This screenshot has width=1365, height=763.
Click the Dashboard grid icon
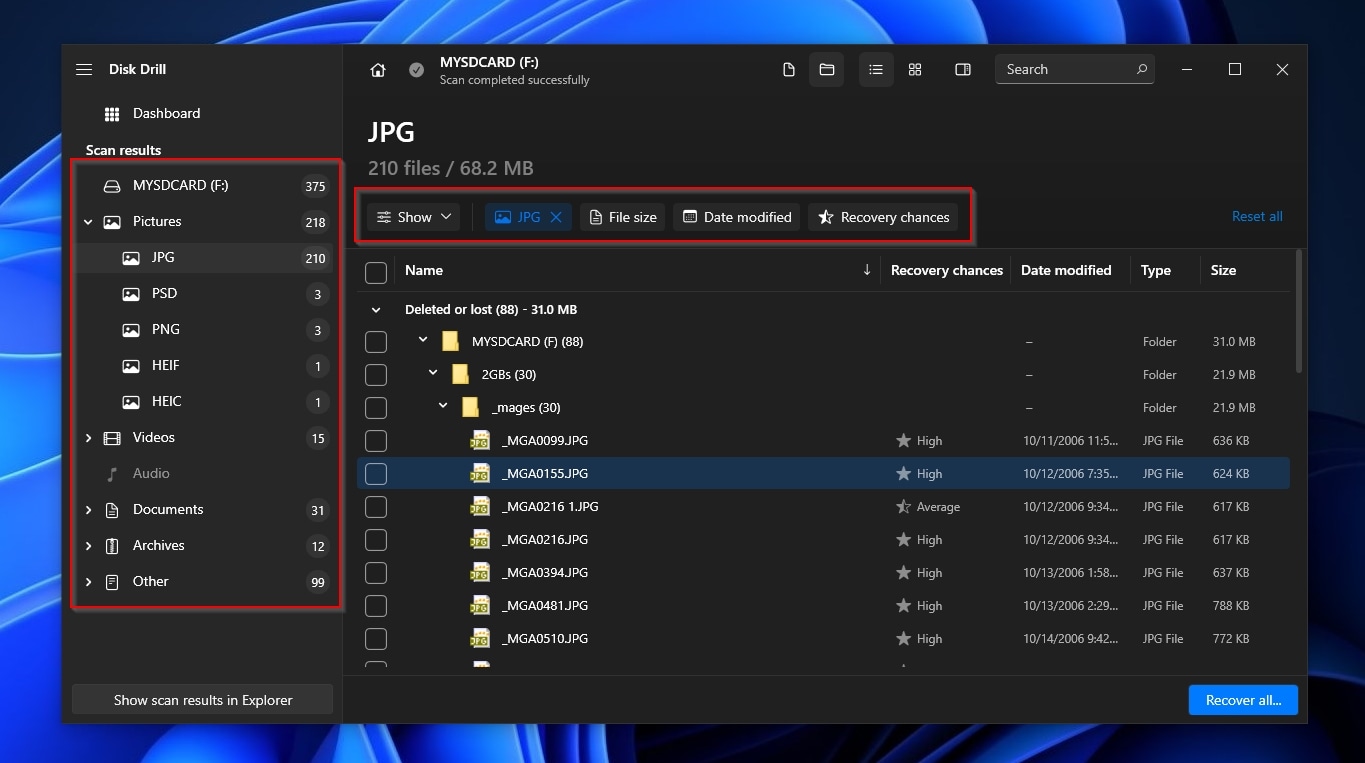pyautogui.click(x=112, y=114)
